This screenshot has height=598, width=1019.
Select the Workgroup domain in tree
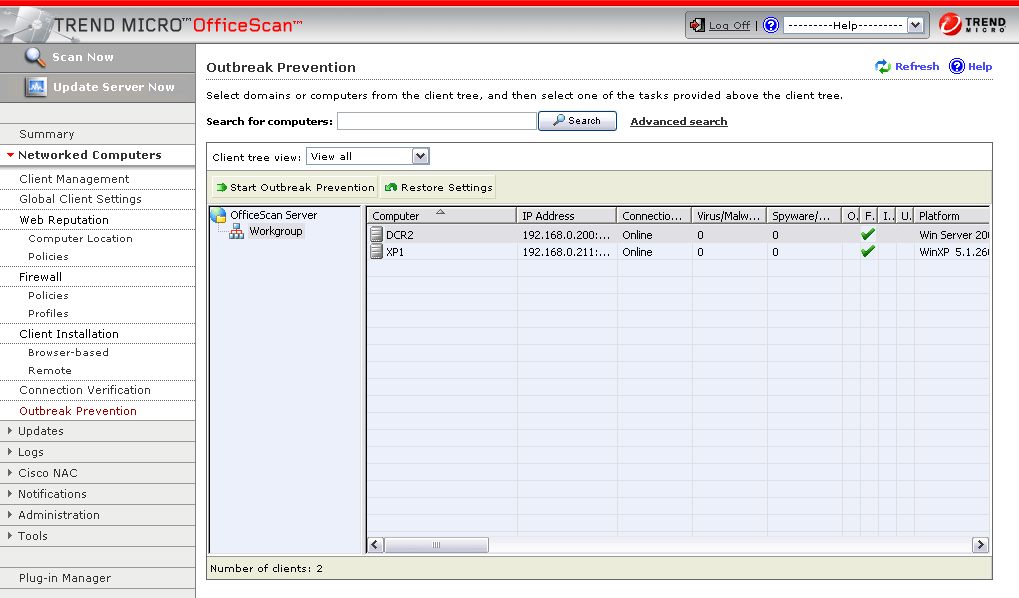[276, 231]
